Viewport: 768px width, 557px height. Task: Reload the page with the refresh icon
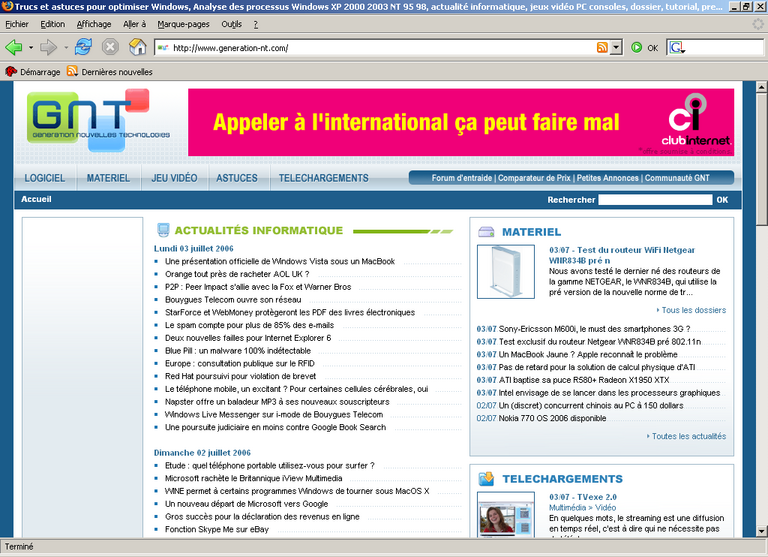click(x=83, y=47)
